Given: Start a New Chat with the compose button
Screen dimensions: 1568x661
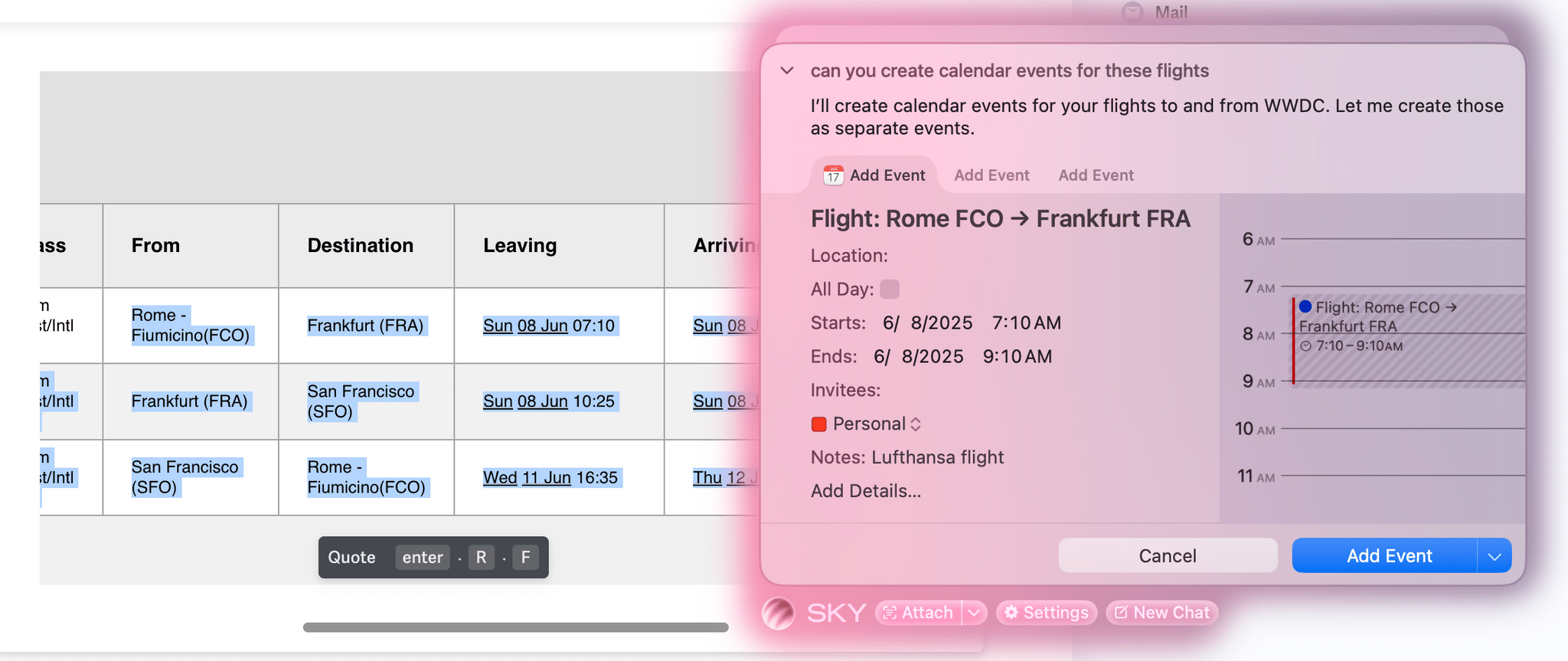Looking at the screenshot, I should coord(1161,613).
